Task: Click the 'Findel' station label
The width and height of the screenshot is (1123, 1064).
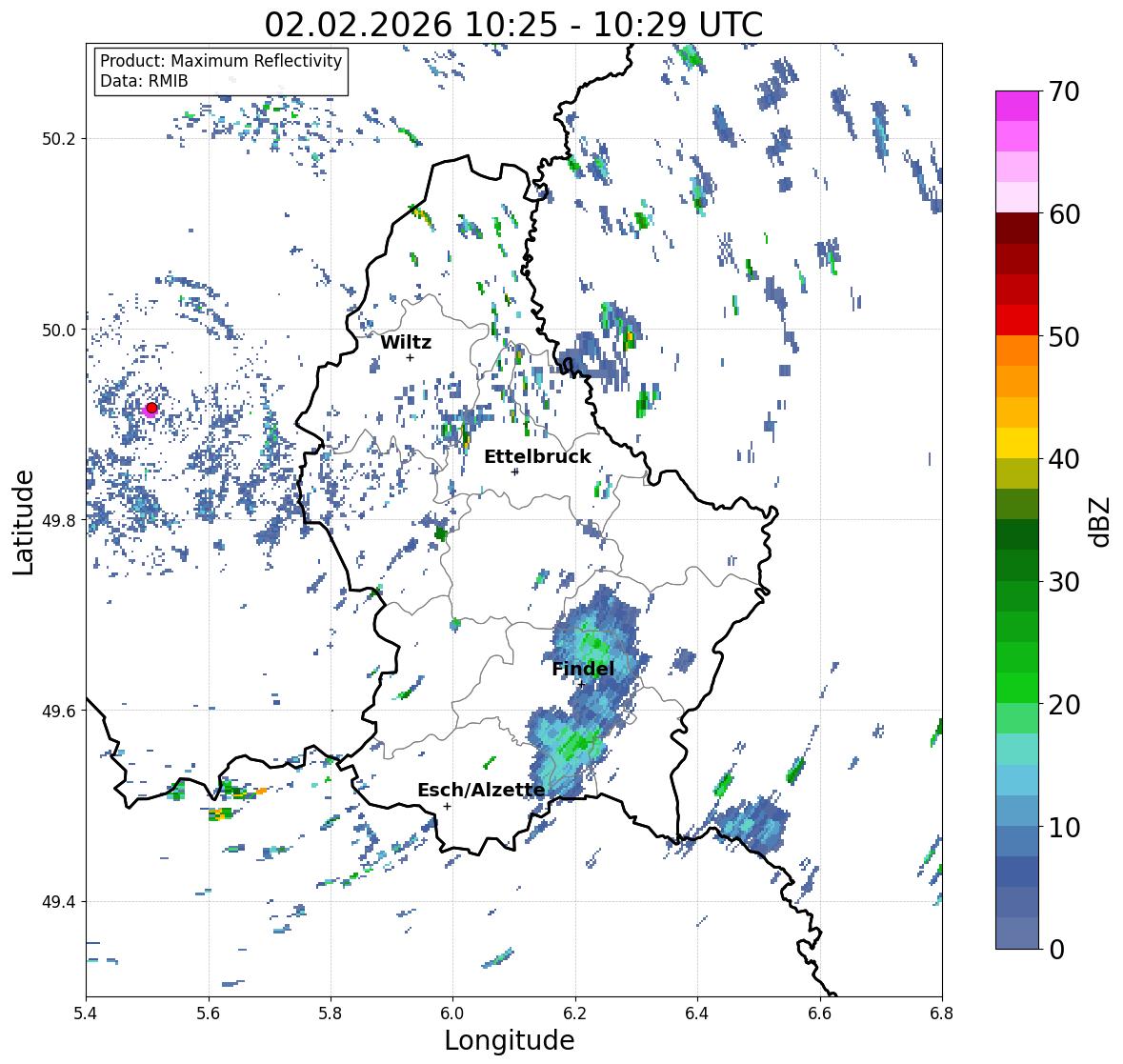Action: (x=583, y=669)
